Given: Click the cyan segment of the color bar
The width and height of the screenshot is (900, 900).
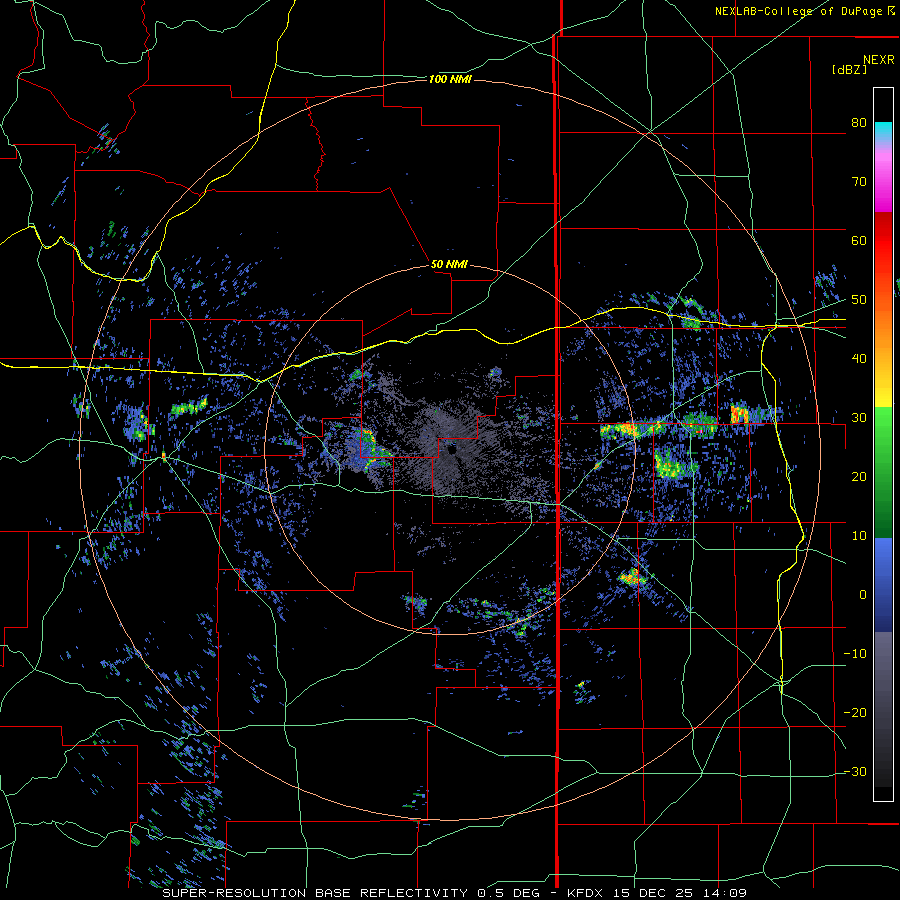Looking at the screenshot, I should click(883, 129).
